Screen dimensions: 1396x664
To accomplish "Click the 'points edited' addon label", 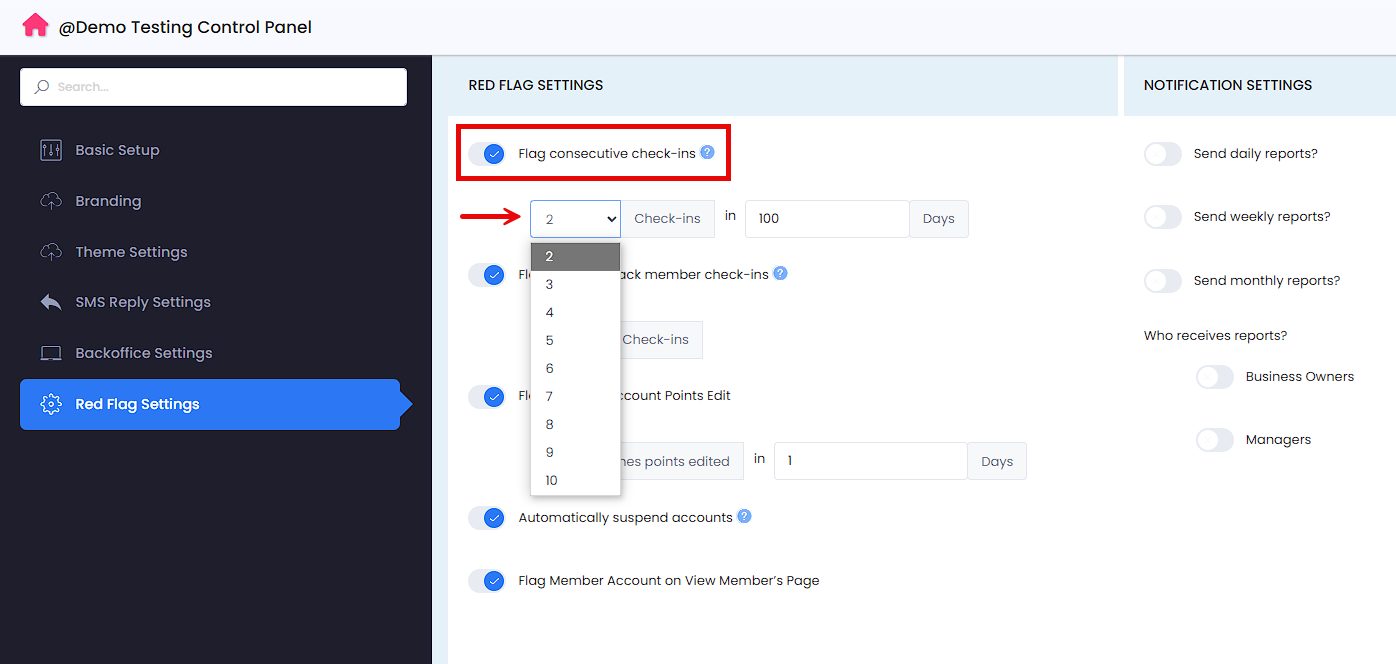I will pyautogui.click(x=682, y=461).
